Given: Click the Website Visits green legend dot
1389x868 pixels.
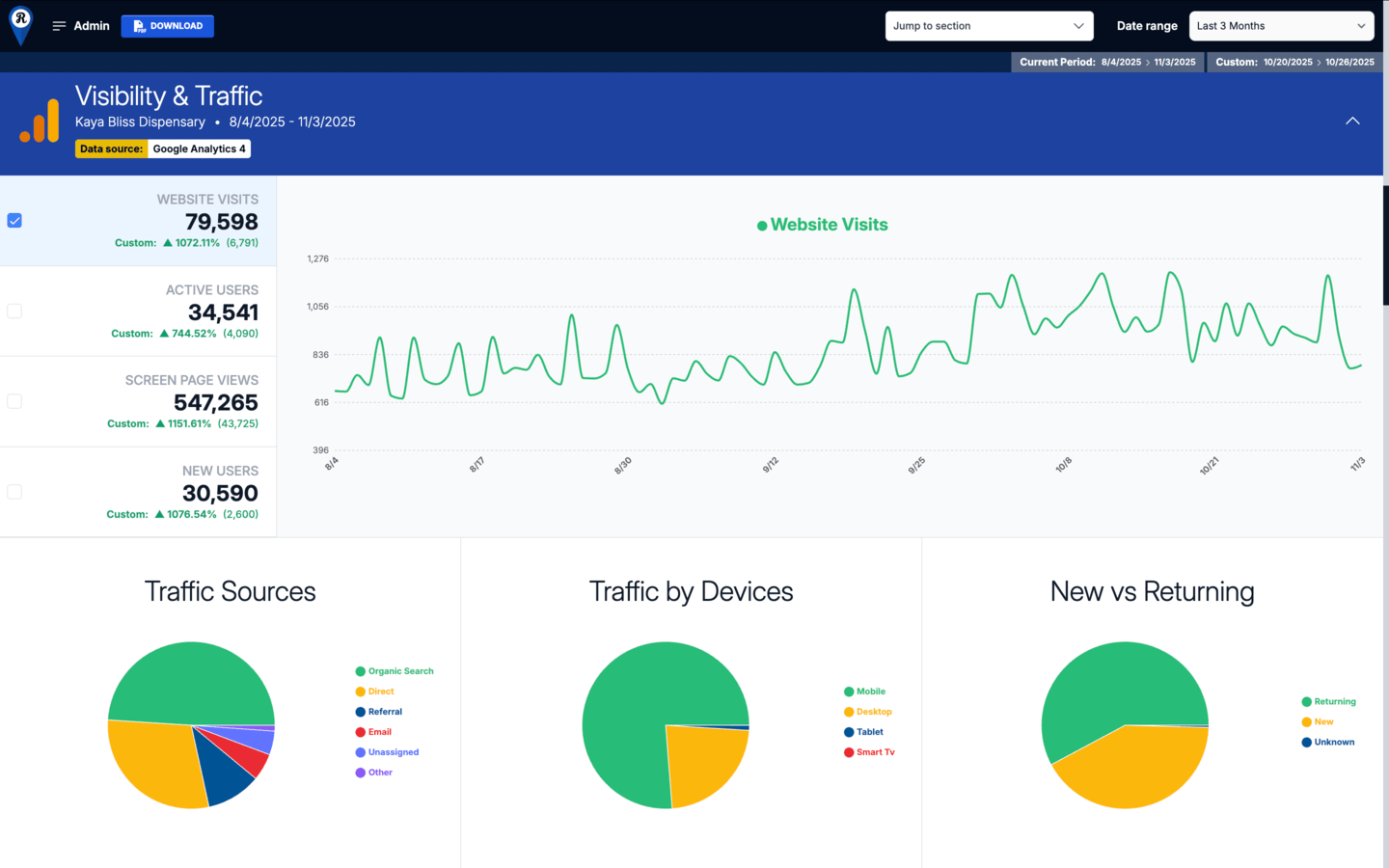Looking at the screenshot, I should coord(762,226).
